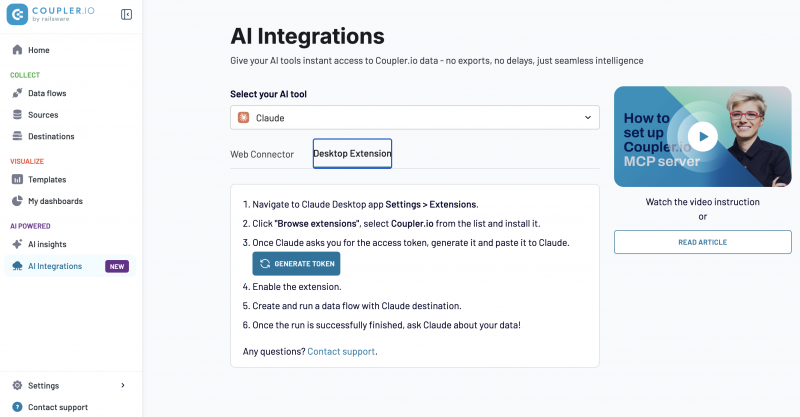
Task: Click the NEW badge beside AI Integrations
Action: pyautogui.click(x=117, y=266)
